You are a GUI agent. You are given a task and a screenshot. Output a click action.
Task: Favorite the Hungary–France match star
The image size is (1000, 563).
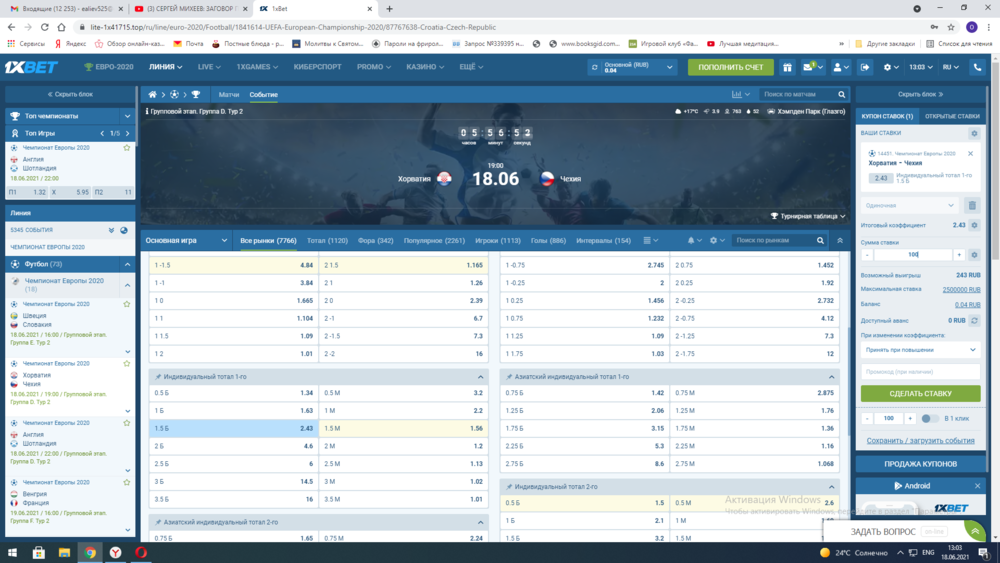127,482
